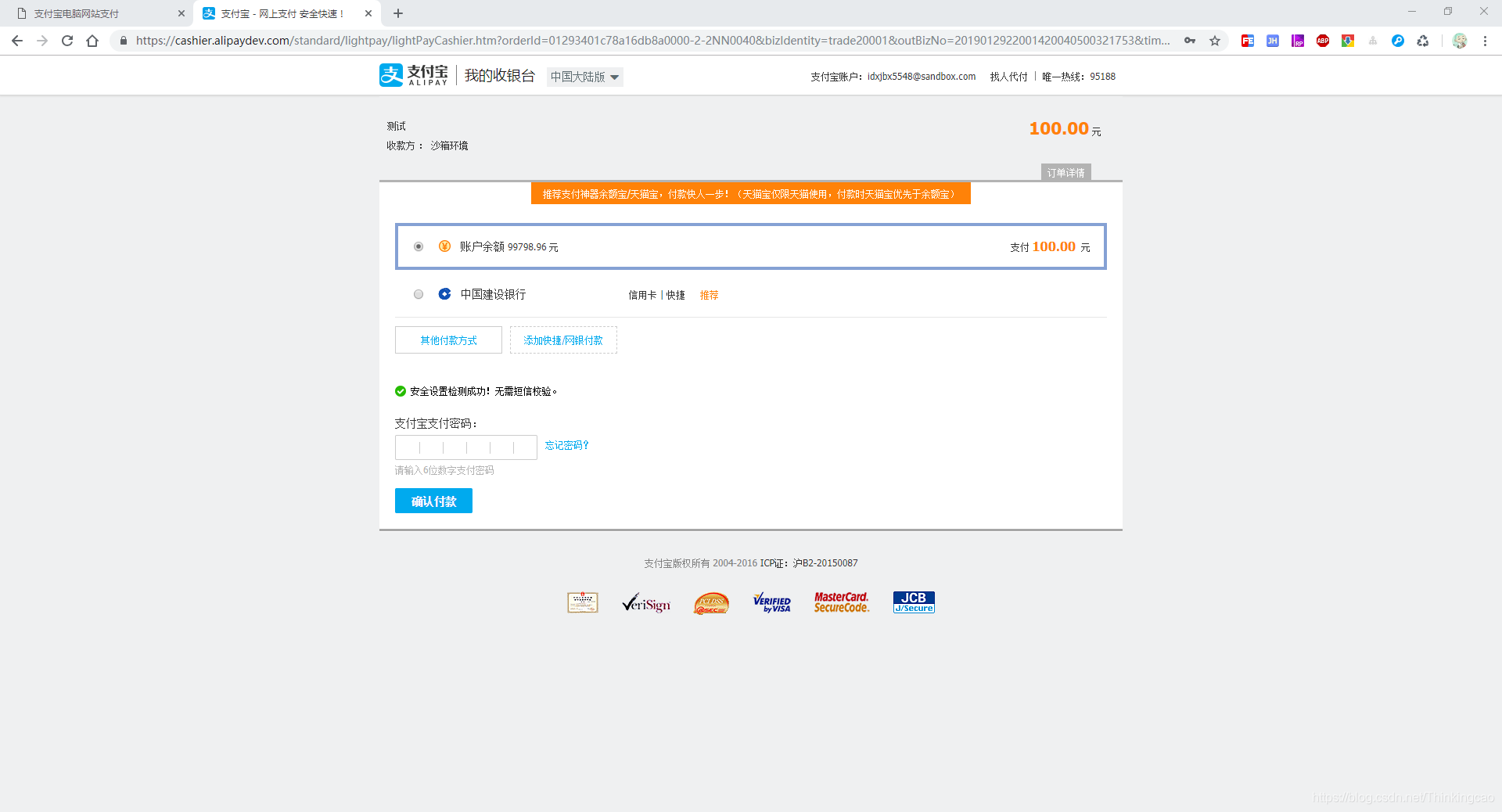Click the 中国建设银行 bank name

[493, 294]
